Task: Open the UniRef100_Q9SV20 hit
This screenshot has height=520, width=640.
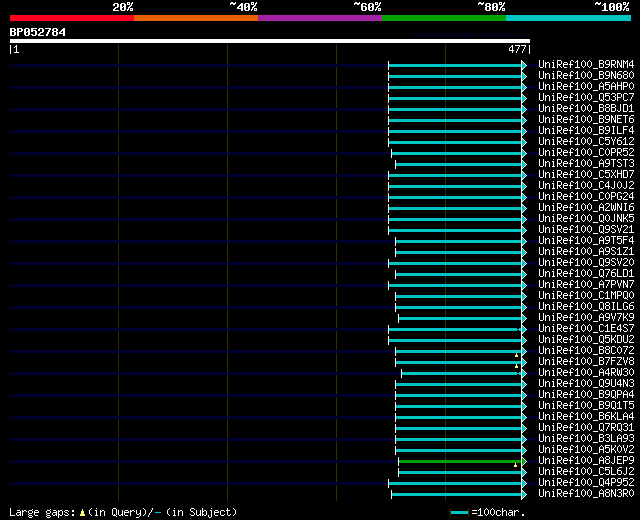Action: click(x=586, y=263)
